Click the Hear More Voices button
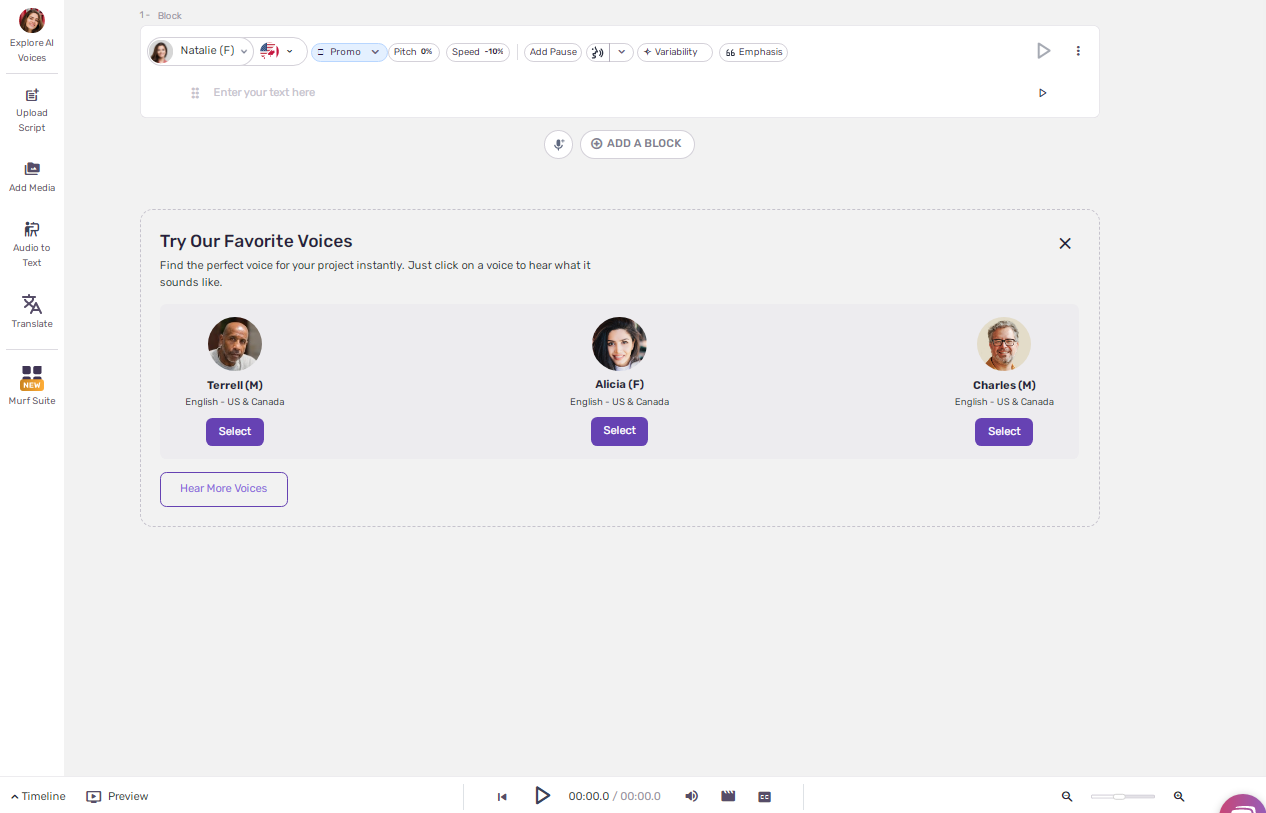The width and height of the screenshot is (1266, 813). pos(224,489)
